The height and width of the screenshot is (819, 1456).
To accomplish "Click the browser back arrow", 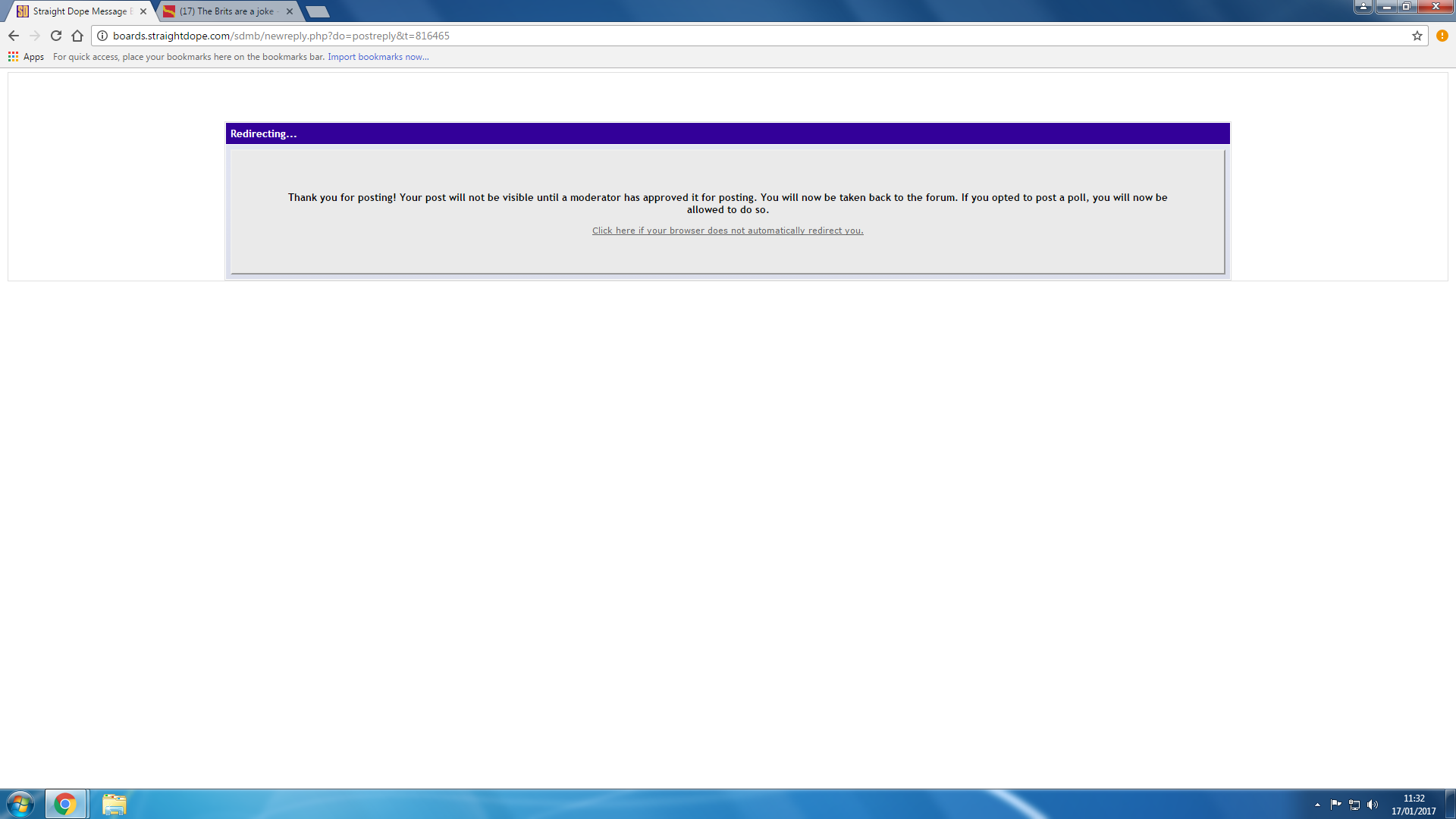I will click(x=14, y=36).
